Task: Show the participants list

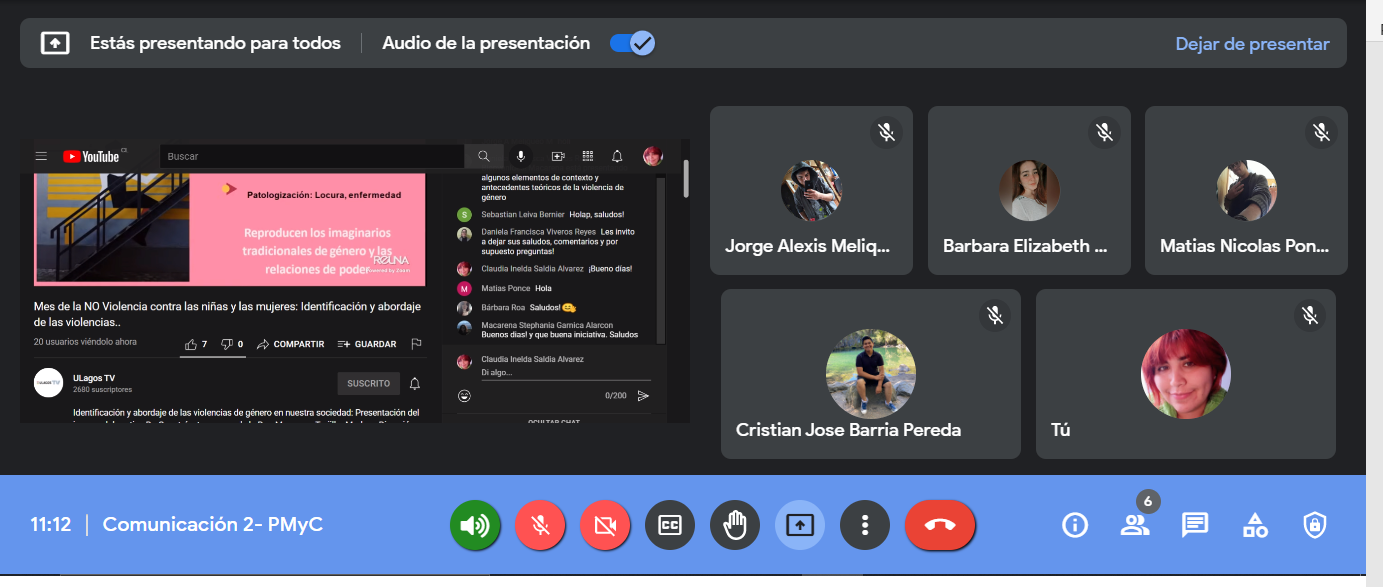Action: [x=1134, y=525]
